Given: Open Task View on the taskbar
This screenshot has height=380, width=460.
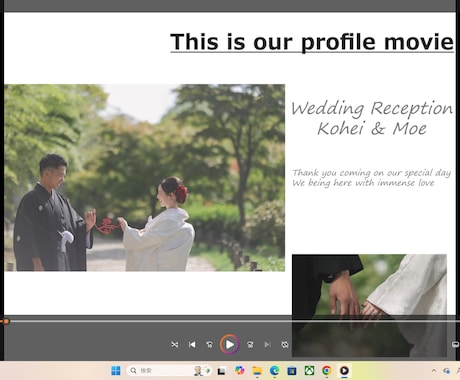Looking at the screenshot, I should 221,371.
